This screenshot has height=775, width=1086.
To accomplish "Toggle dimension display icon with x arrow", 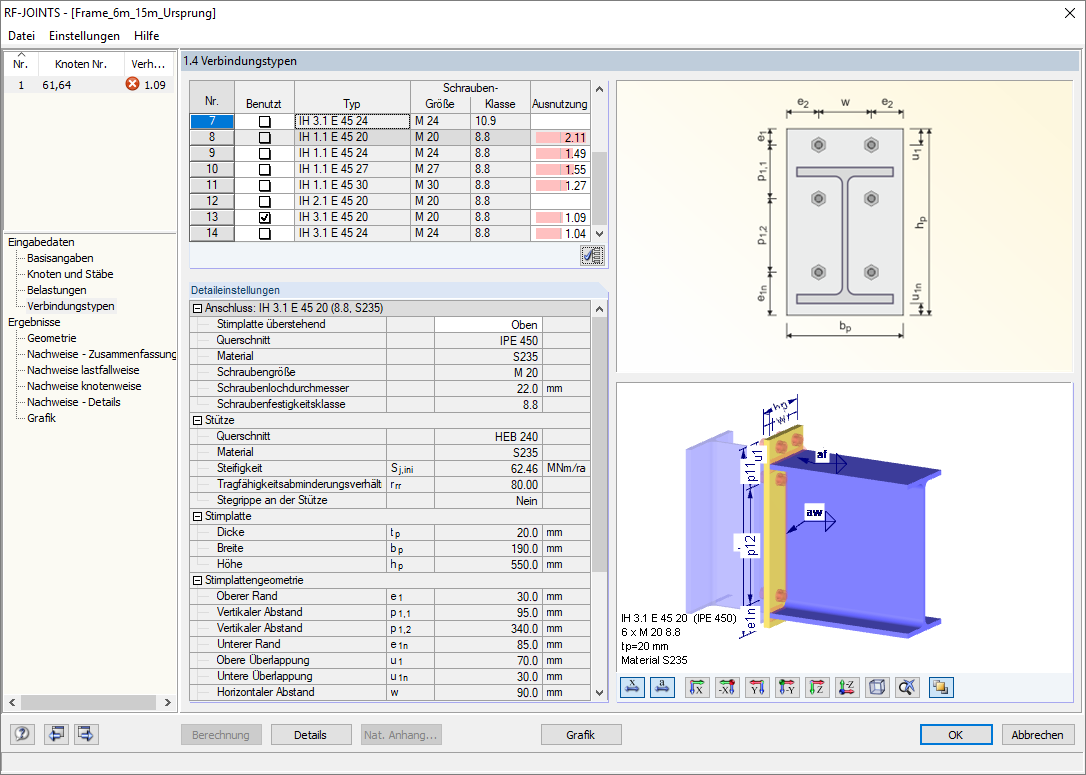I will [x=632, y=687].
